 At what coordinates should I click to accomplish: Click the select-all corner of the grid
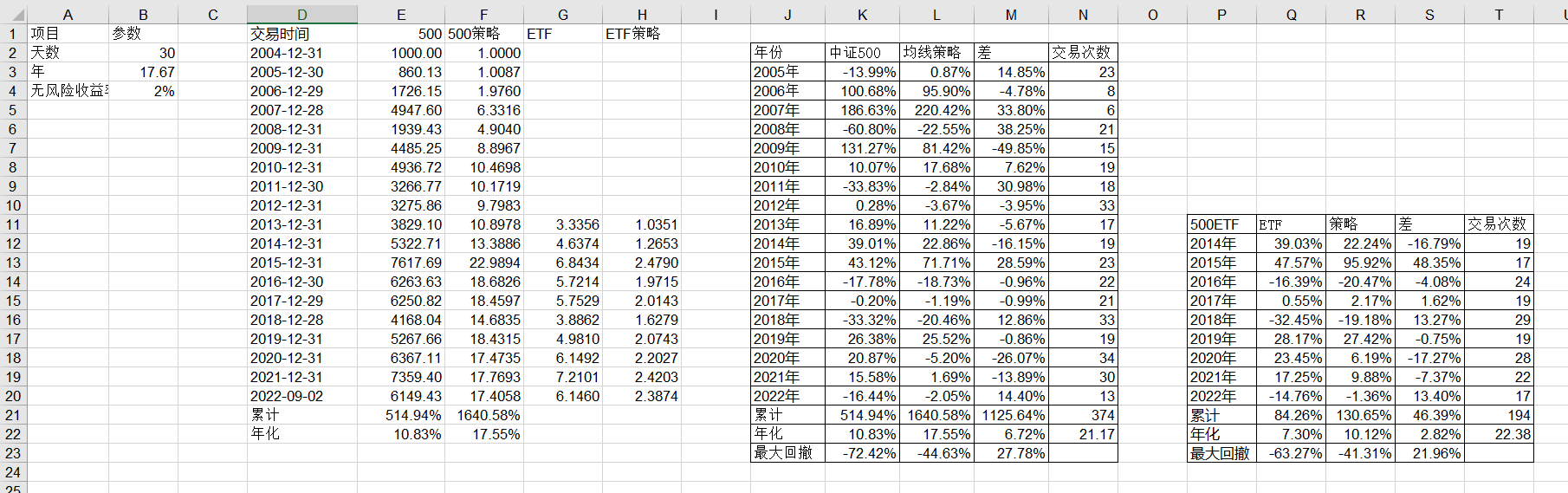pyautogui.click(x=13, y=14)
